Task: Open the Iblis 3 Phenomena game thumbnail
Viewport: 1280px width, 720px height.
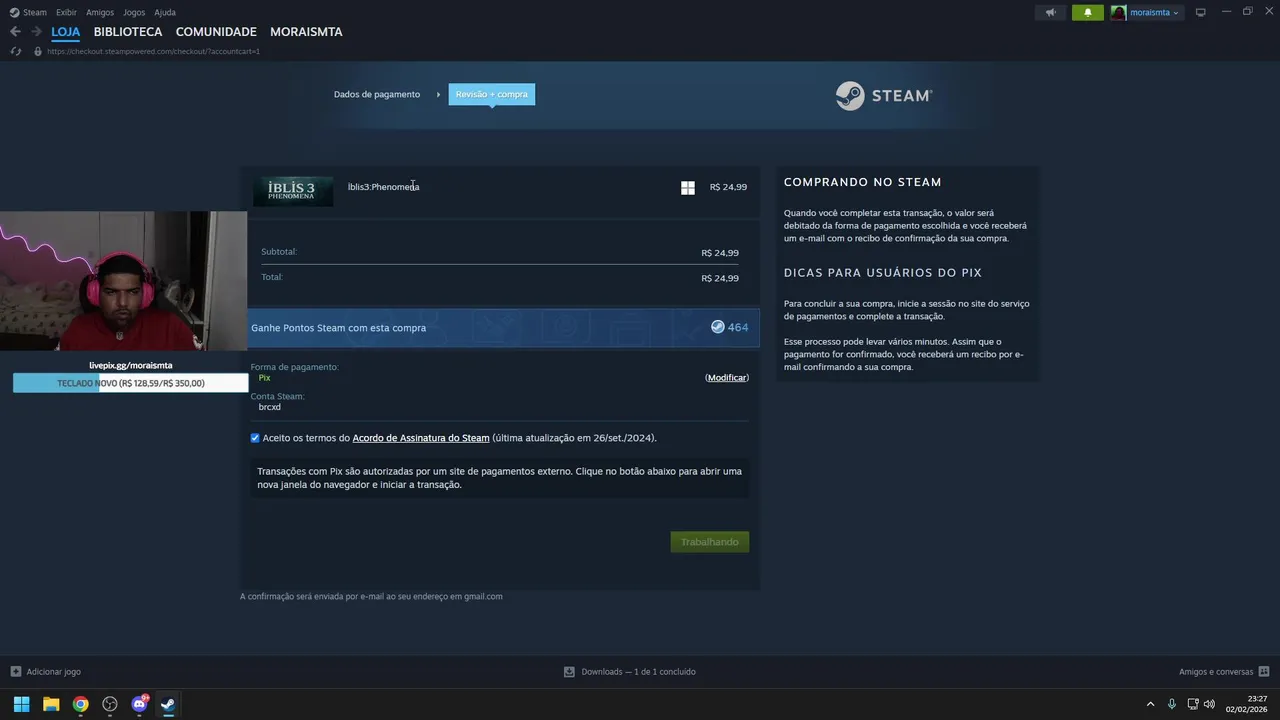Action: [x=293, y=191]
